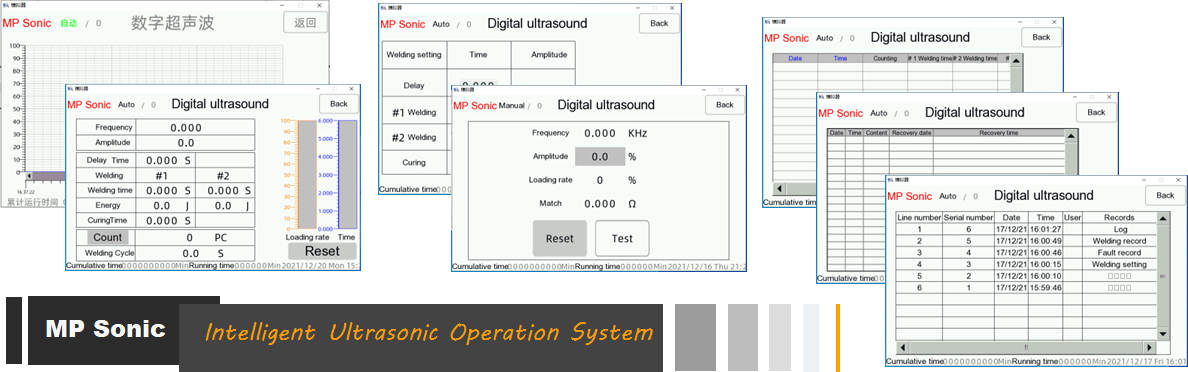Click the scroll-up arrow in the Log records table
The width and height of the screenshot is (1188, 372).
click(1163, 218)
